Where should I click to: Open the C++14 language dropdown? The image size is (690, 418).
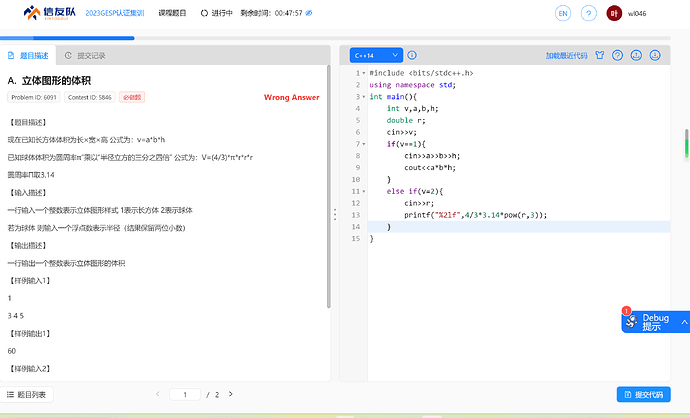tap(376, 55)
